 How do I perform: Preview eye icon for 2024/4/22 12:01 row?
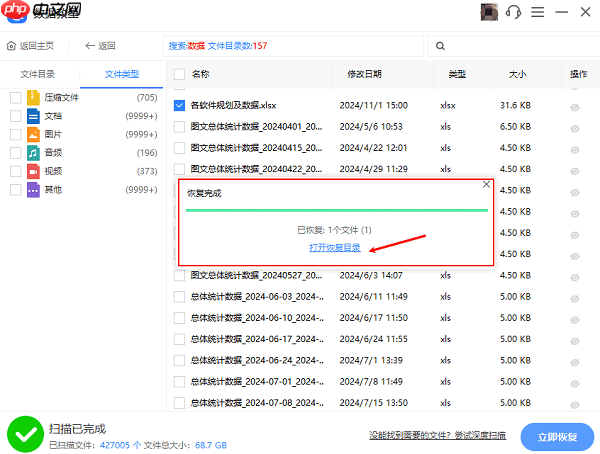(x=575, y=150)
